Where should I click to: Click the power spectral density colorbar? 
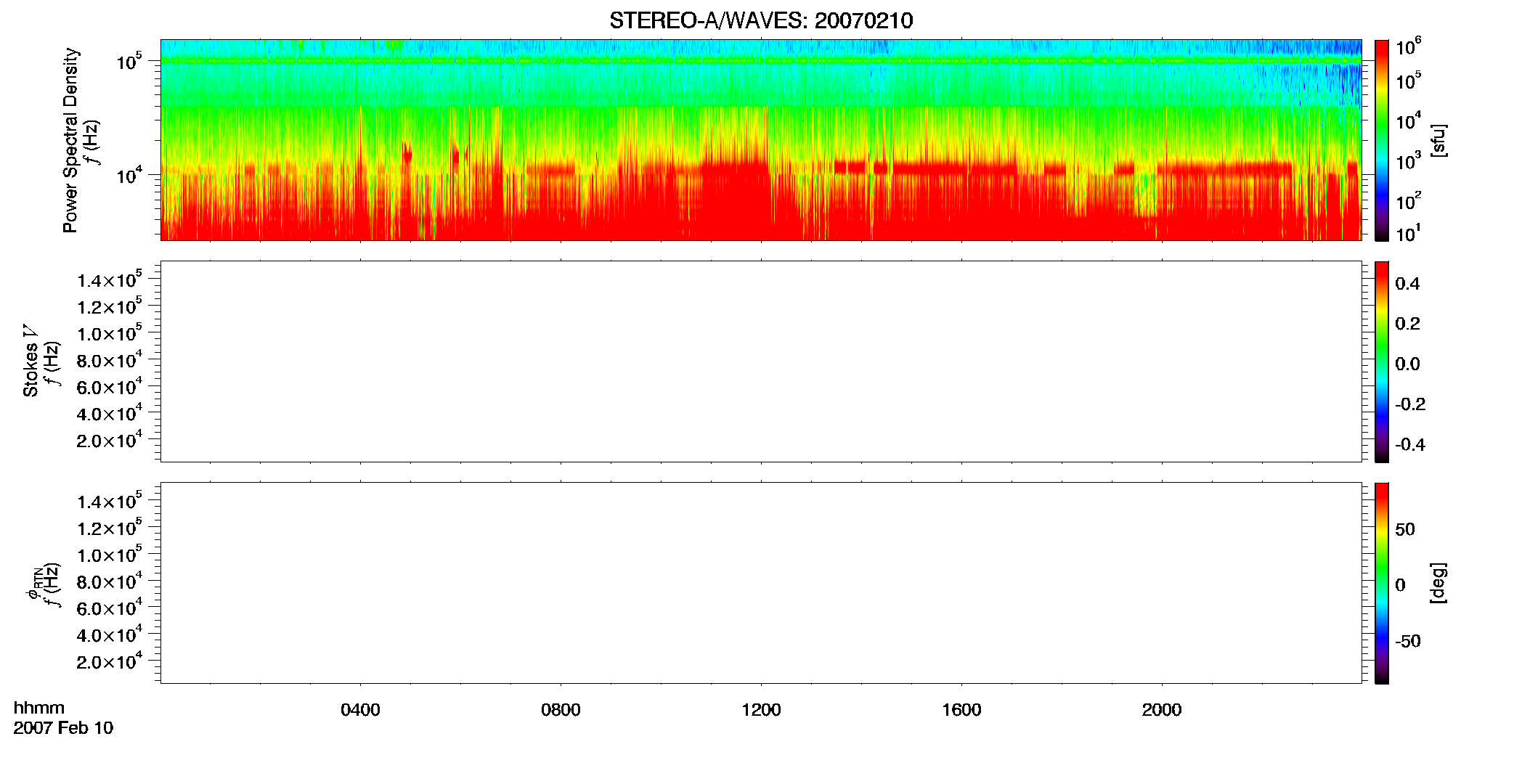1382,140
